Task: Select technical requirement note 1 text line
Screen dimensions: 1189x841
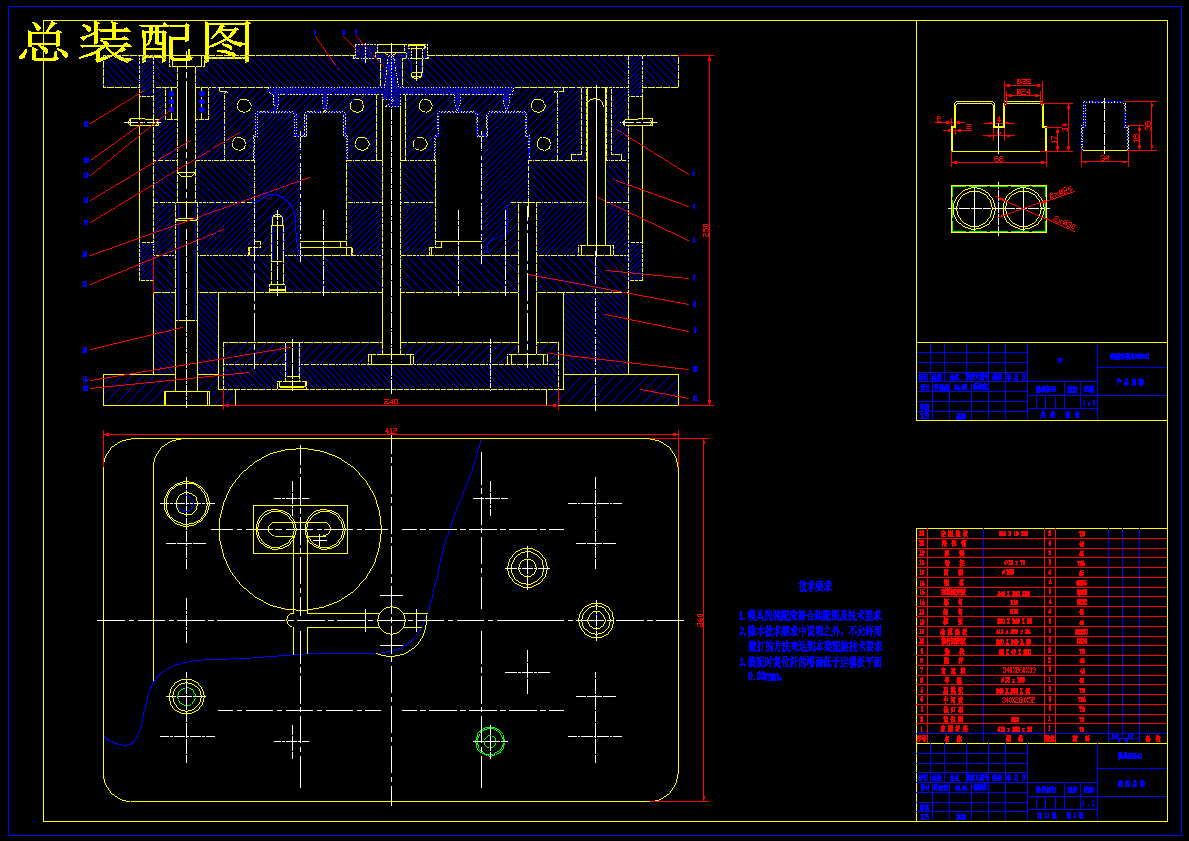Action: click(x=811, y=615)
